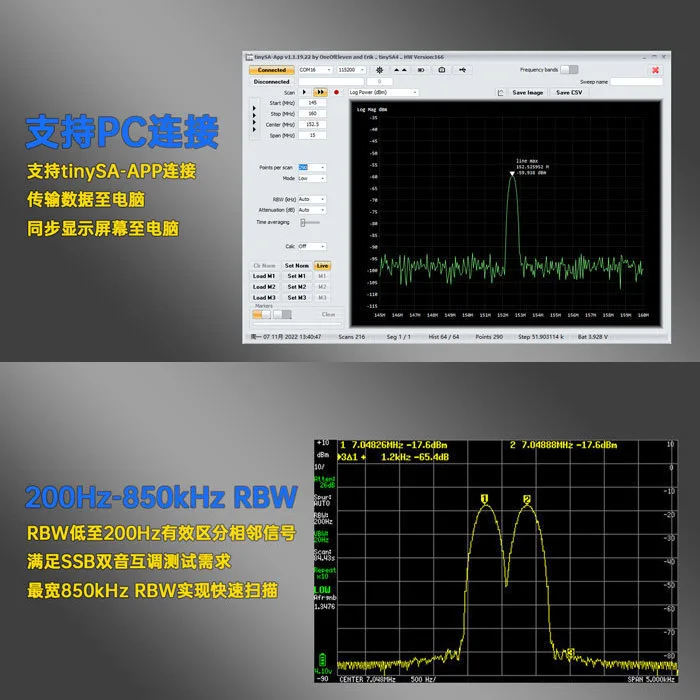This screenshot has height=700, width=700.
Task: Click 'Step 51.903114 k' in the status bar
Action: [541, 337]
